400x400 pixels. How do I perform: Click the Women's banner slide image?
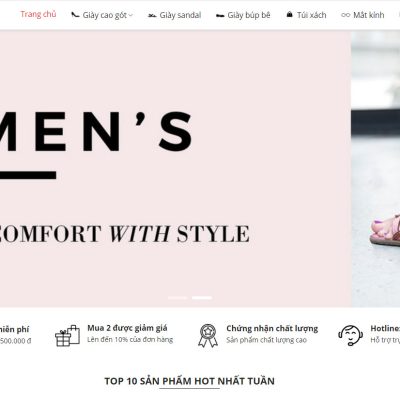[175, 169]
